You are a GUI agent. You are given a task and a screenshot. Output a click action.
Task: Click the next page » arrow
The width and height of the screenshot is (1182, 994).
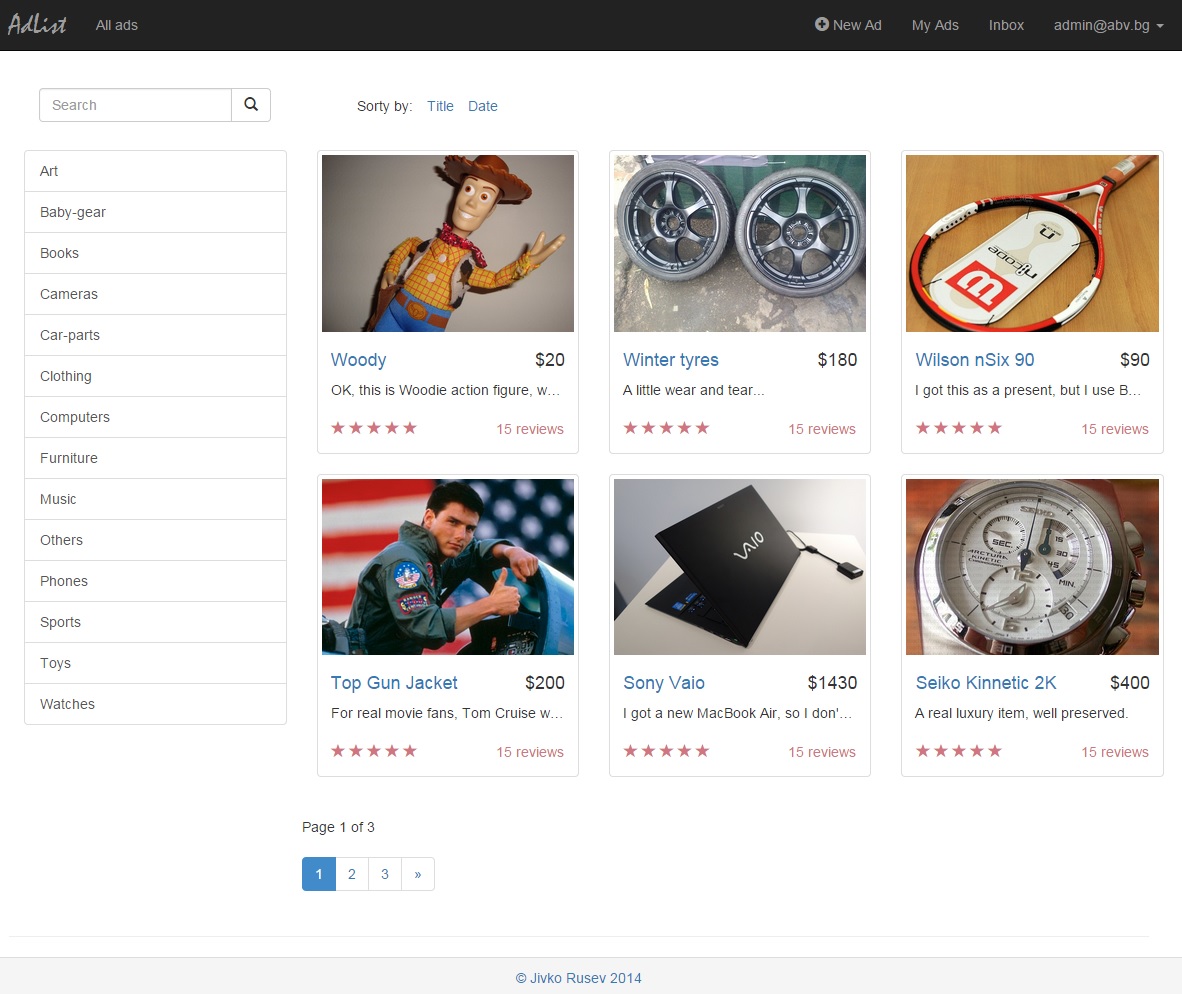coord(418,874)
